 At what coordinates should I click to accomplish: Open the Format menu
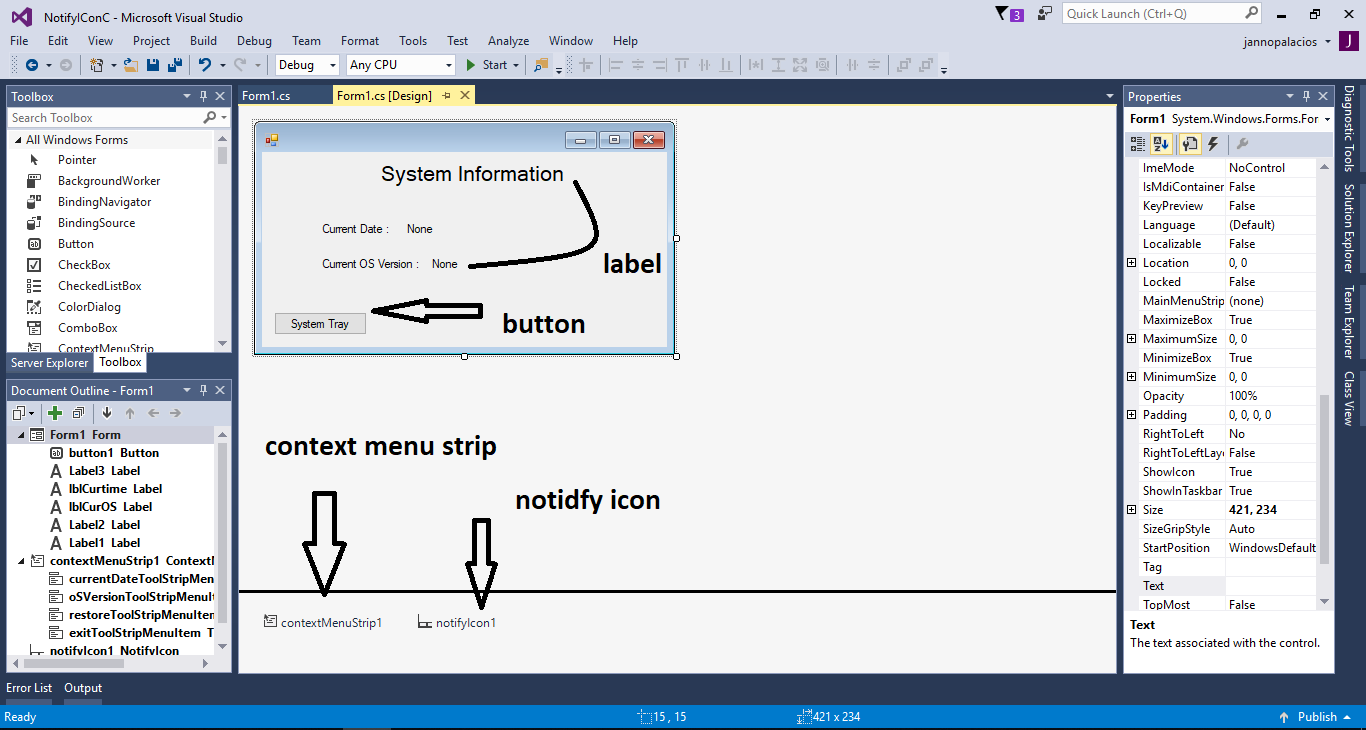[x=360, y=41]
